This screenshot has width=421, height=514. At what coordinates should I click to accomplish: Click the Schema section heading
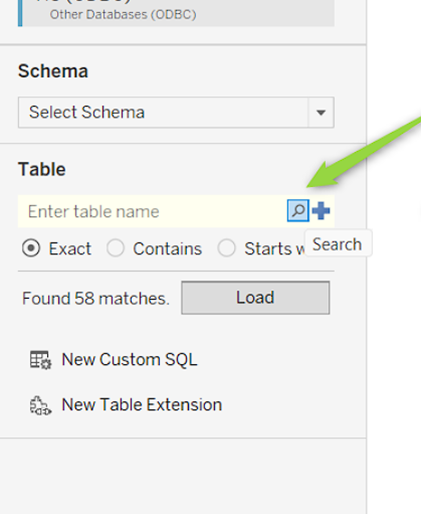(53, 71)
